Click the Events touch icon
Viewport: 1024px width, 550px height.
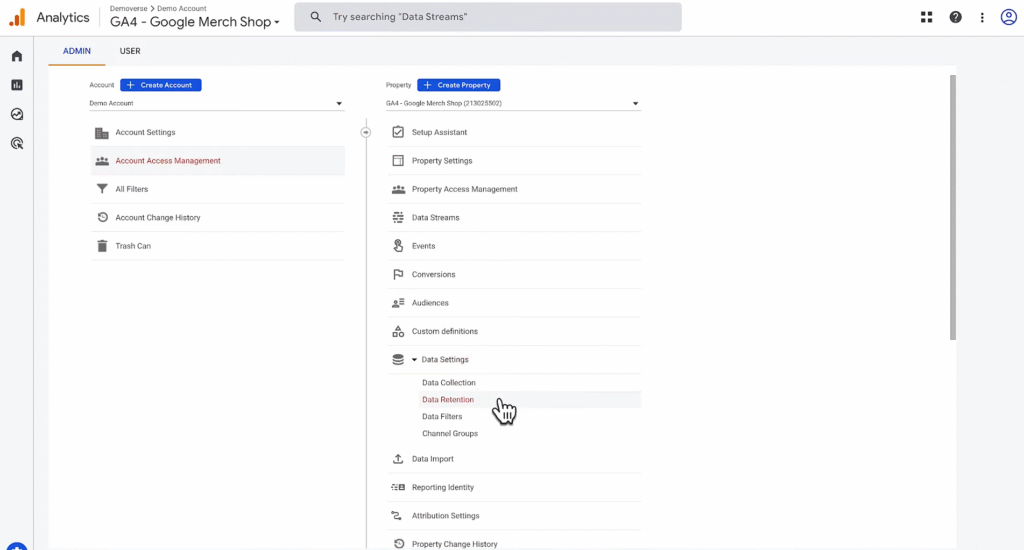(398, 246)
